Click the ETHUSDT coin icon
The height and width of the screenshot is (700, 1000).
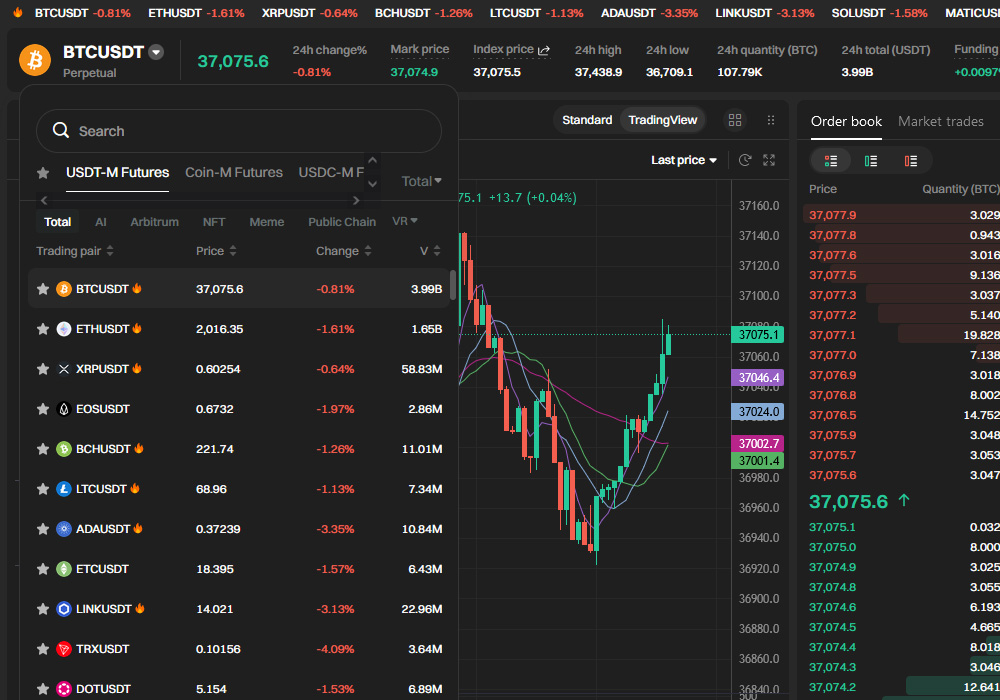pos(64,329)
